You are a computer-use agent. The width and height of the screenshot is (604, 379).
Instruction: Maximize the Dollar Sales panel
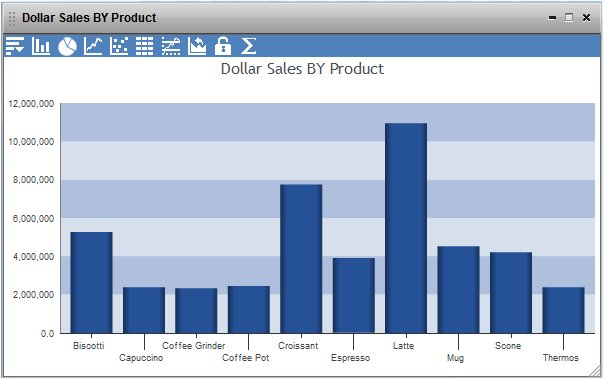point(569,17)
